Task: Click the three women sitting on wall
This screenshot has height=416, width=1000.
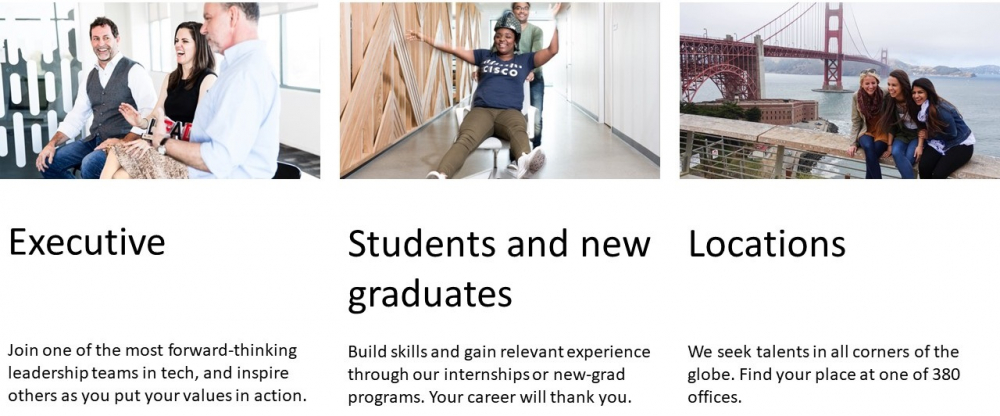Action: 911,124
